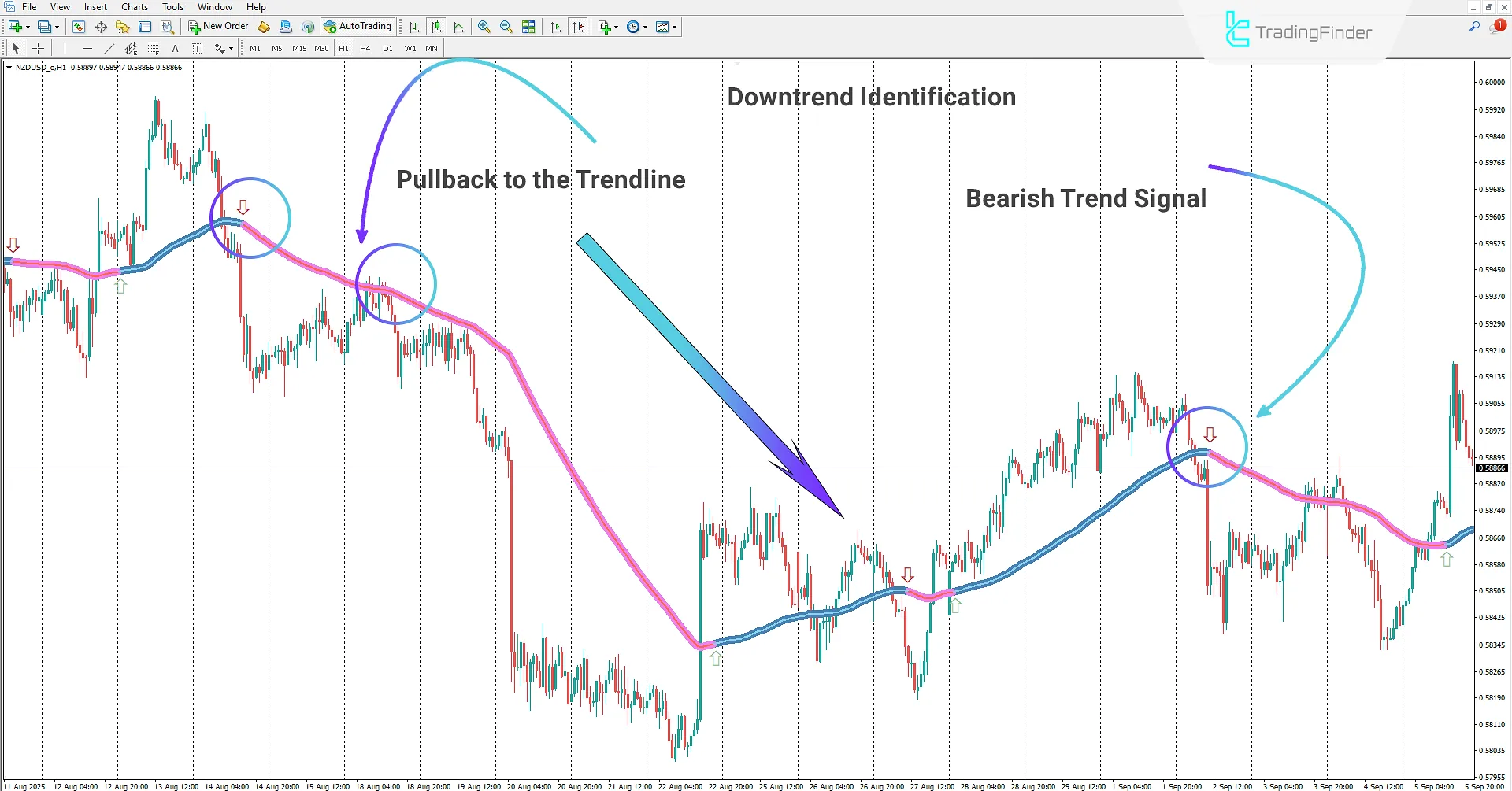Open the Templates dropdown
Viewport: 1512px width, 791px height.
(x=665, y=26)
